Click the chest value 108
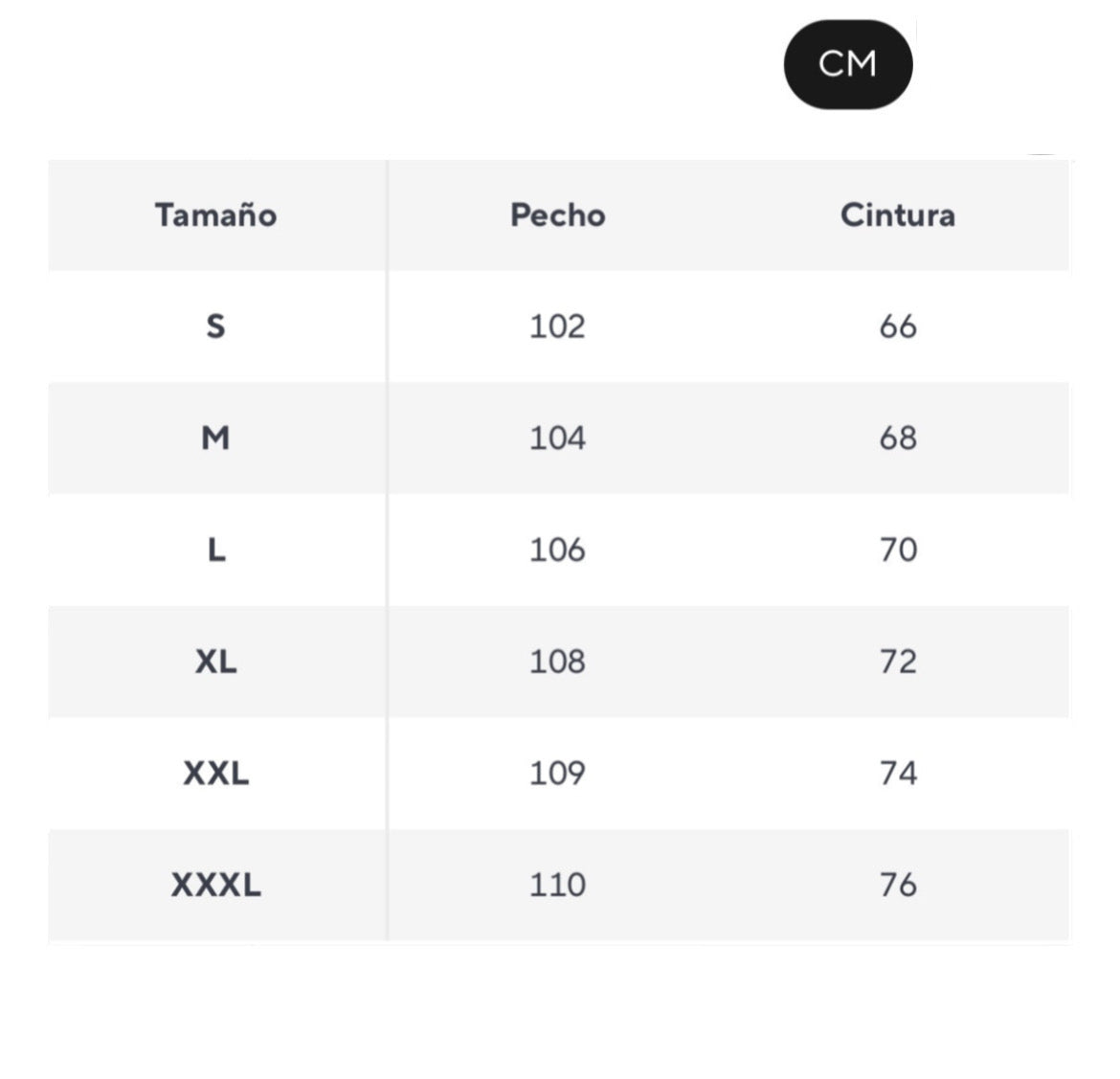Image resolution: width=1120 pixels, height=1079 pixels. coord(557,662)
